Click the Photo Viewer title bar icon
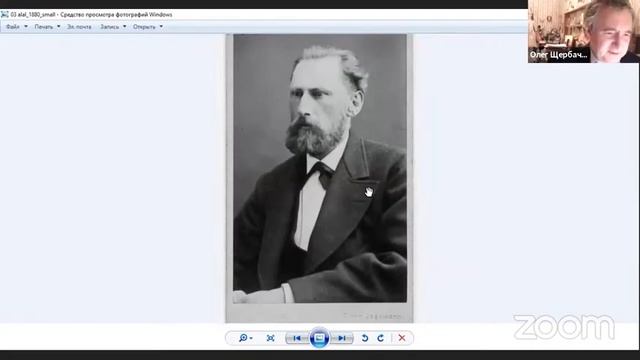This screenshot has width=640, height=360. point(4,14)
